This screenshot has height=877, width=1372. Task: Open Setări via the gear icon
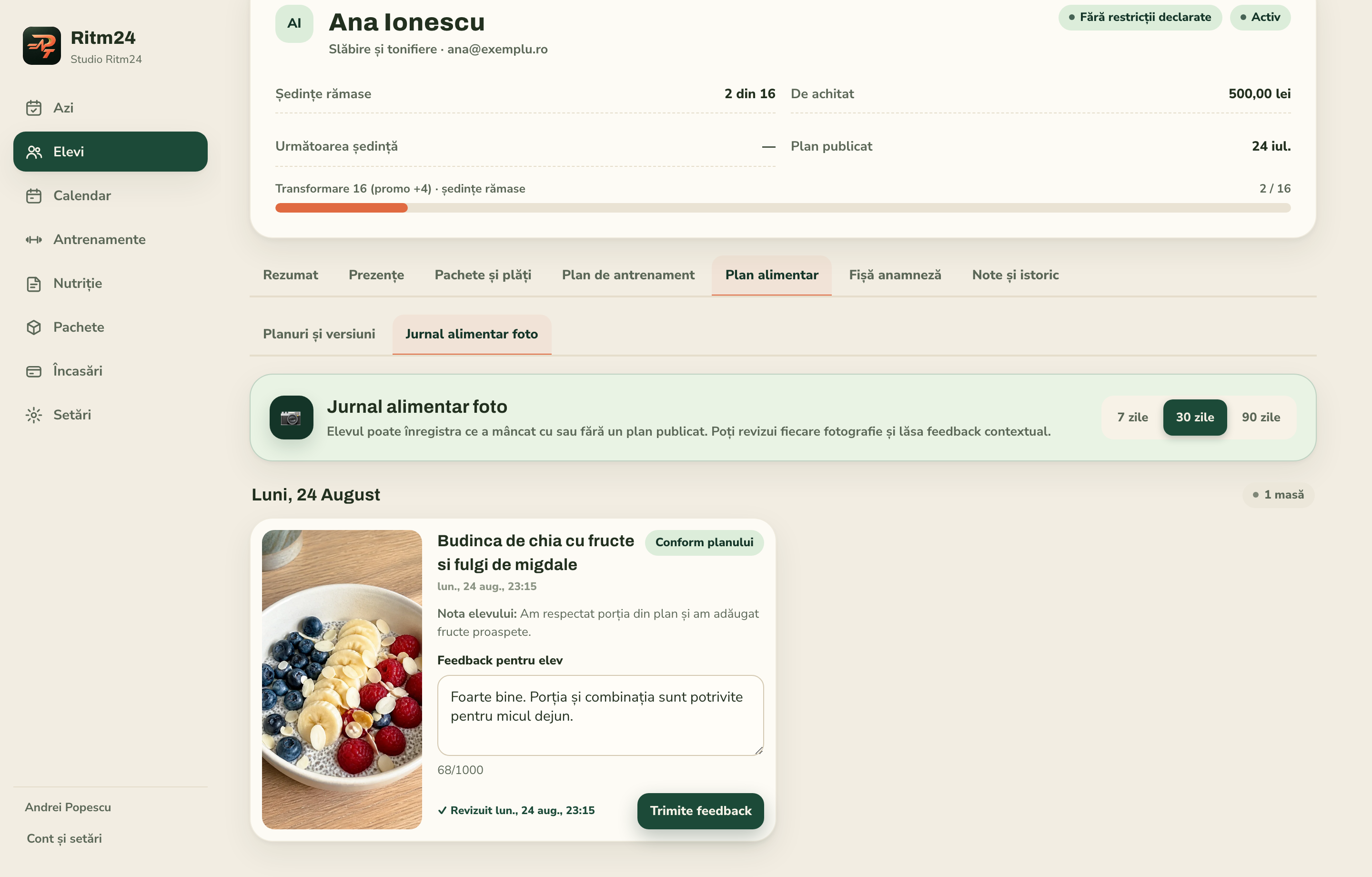[34, 415]
